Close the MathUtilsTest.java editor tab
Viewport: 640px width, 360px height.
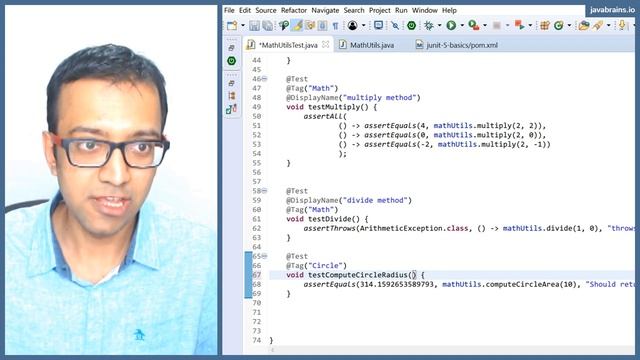click(325, 44)
